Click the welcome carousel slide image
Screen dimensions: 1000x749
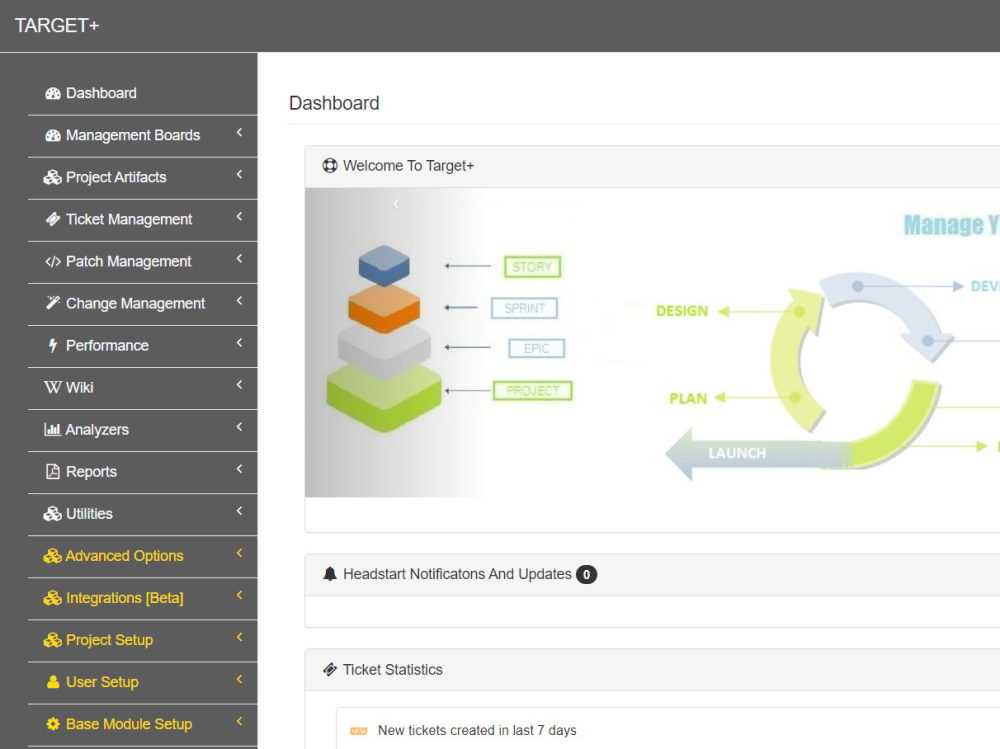coord(652,343)
